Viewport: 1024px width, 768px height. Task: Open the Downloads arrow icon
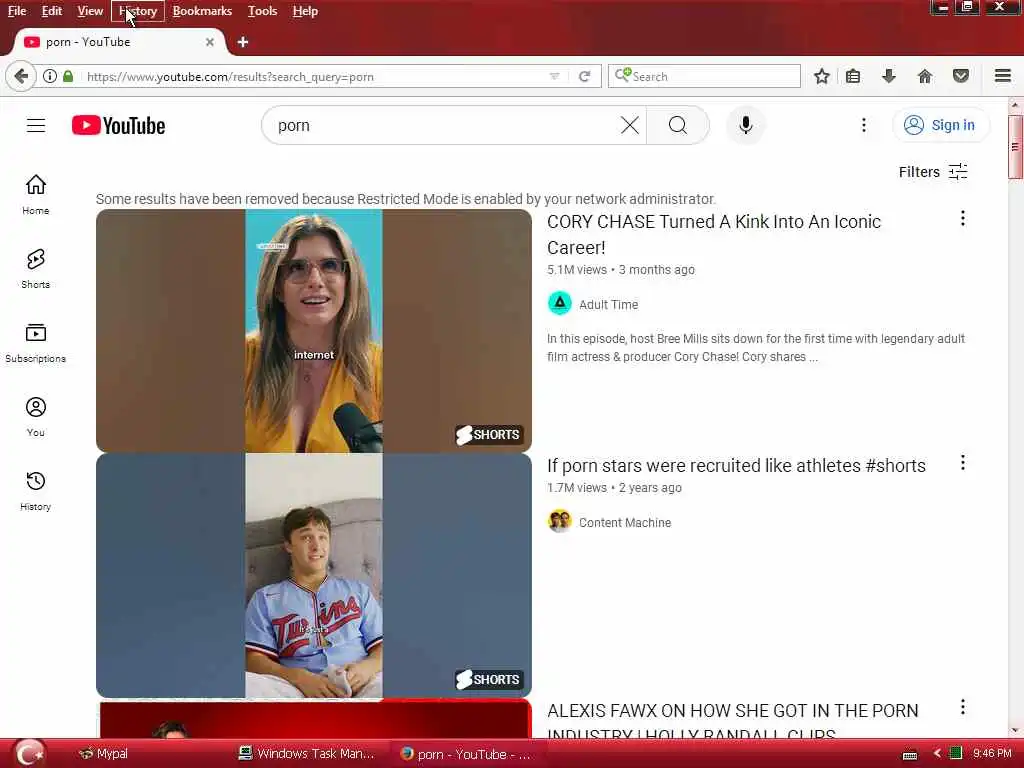pyautogui.click(x=889, y=76)
